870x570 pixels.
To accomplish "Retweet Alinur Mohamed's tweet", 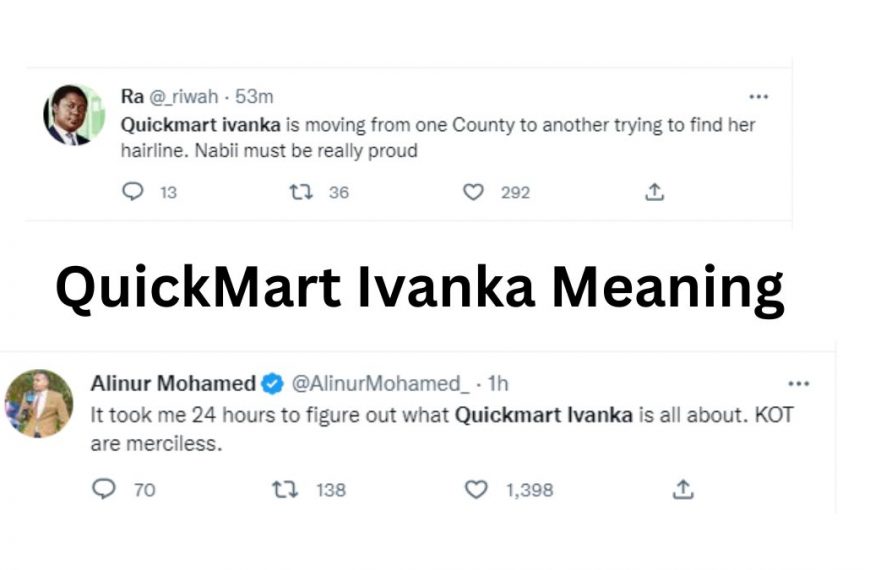I will click(x=285, y=489).
